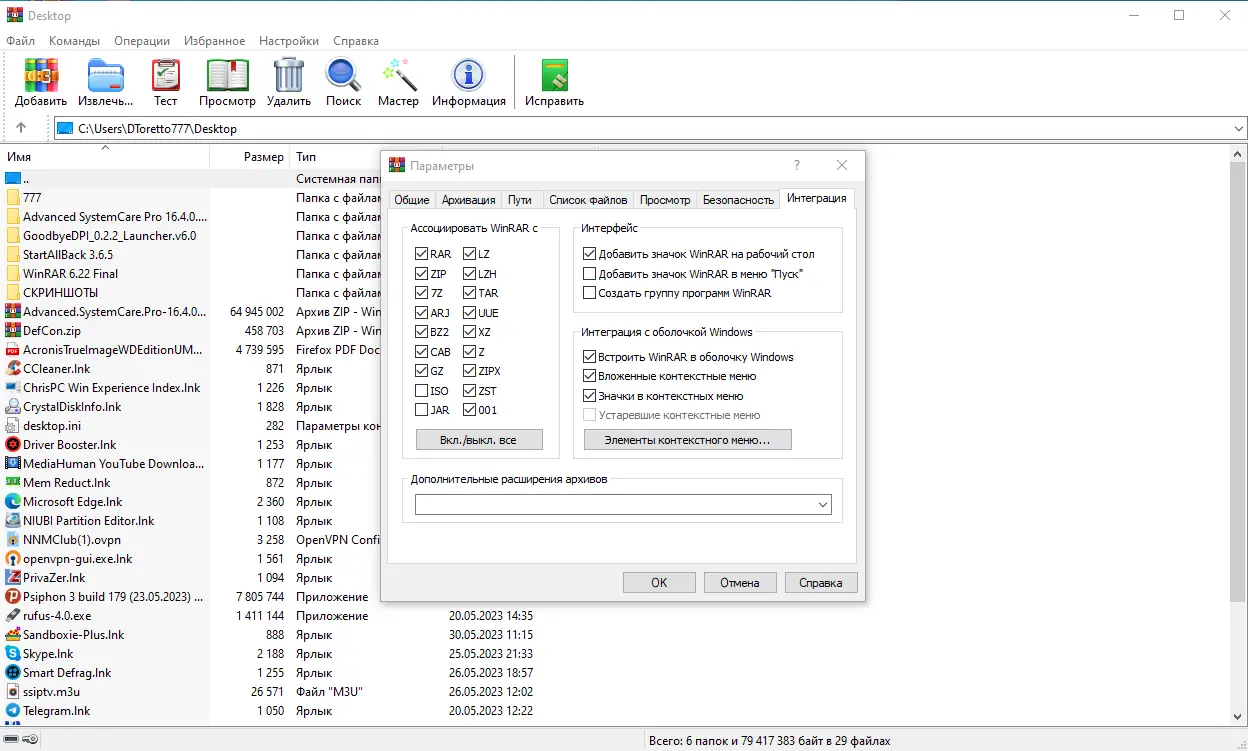
Task: Click the help question mark in Параметры
Action: (797, 165)
